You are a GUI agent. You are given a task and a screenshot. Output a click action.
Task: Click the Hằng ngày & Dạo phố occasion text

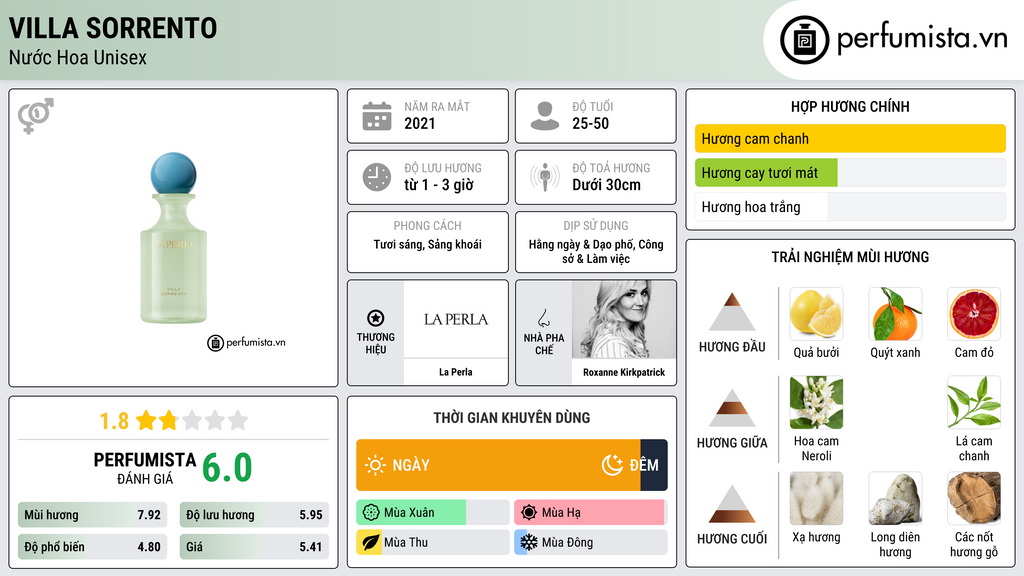pyautogui.click(x=596, y=251)
